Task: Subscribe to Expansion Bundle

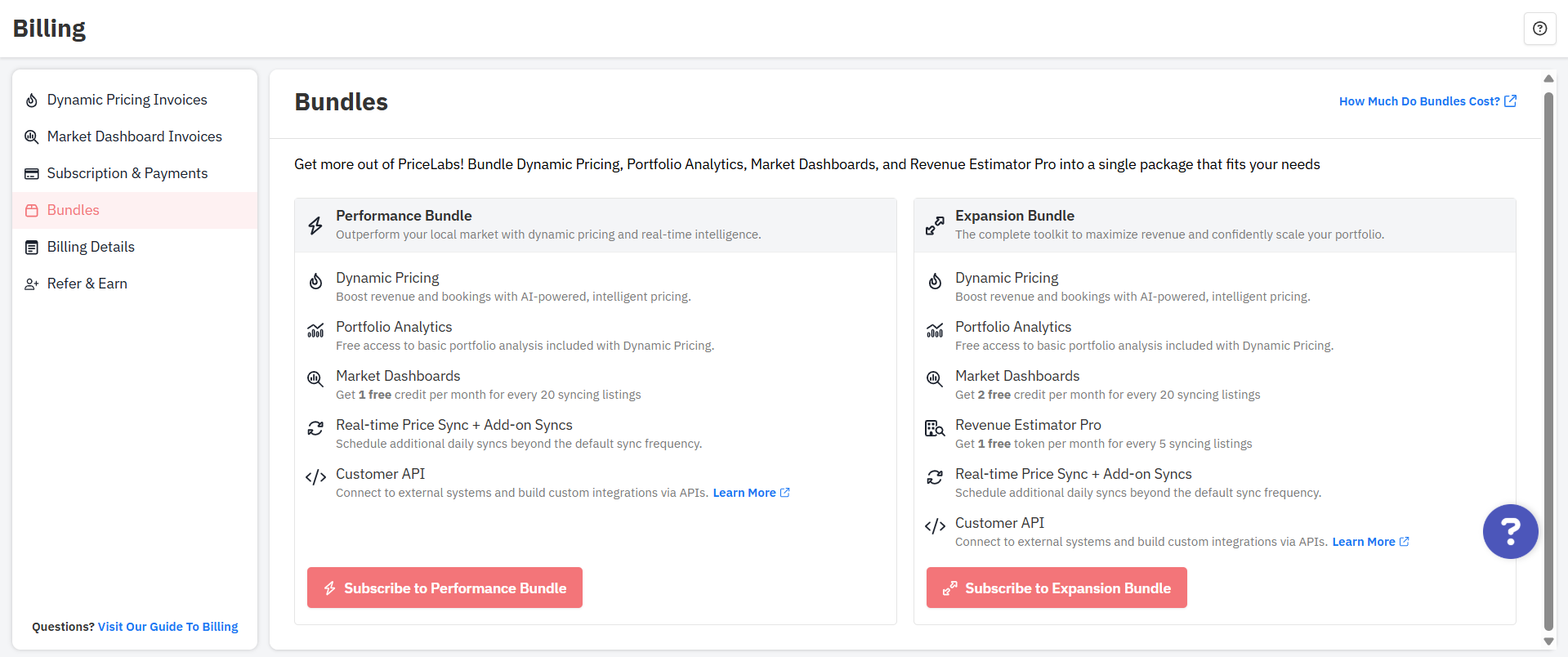Action: tap(1057, 588)
